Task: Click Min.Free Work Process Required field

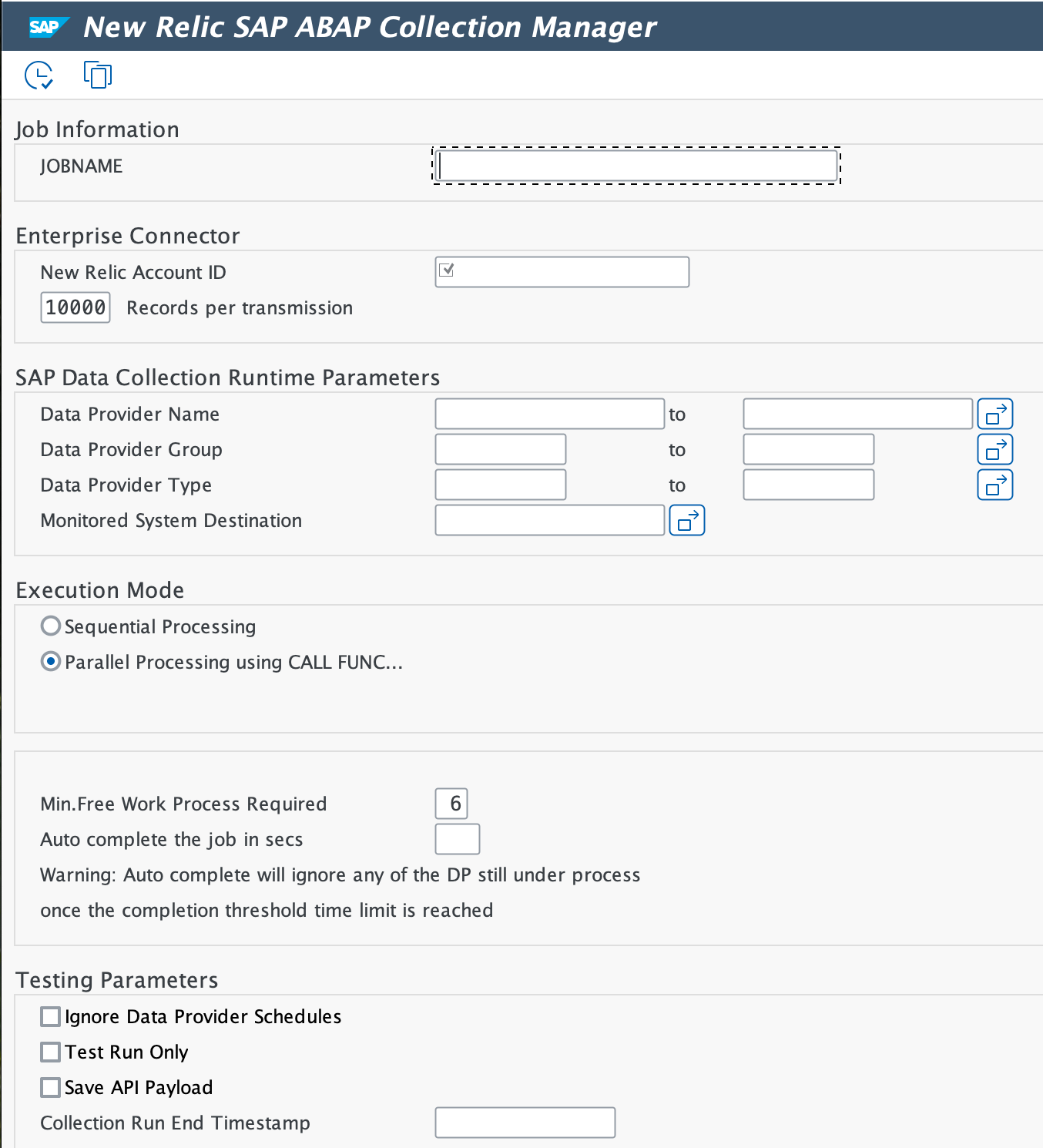Action: coord(451,804)
